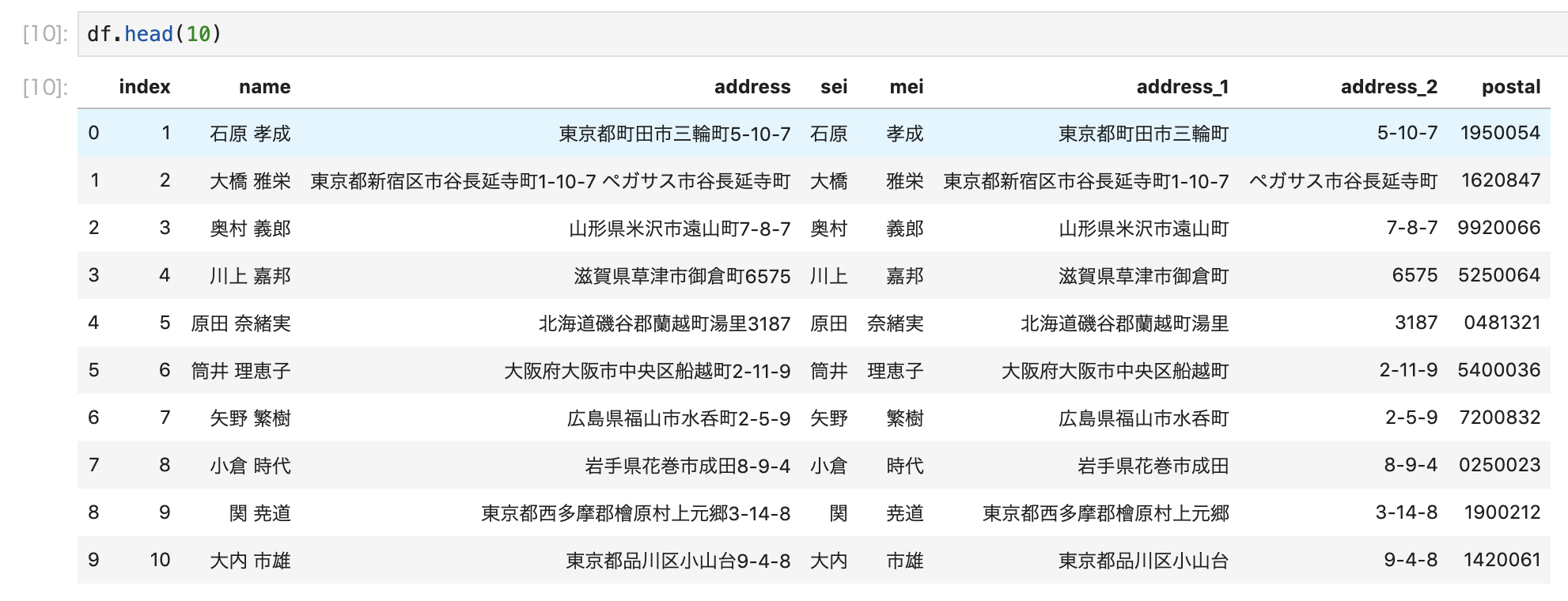This screenshot has width=1568, height=601.
Task: Select name cell '奥村 義郎'
Action: click(x=250, y=229)
